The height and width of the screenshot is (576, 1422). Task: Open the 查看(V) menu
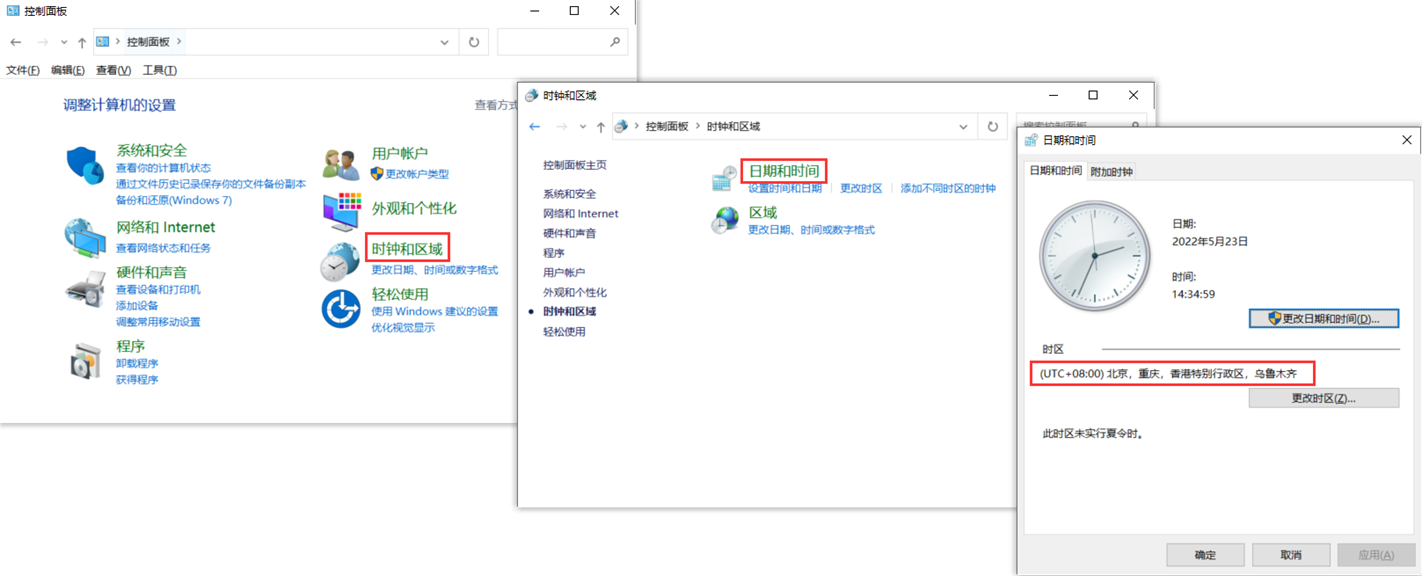pos(113,70)
